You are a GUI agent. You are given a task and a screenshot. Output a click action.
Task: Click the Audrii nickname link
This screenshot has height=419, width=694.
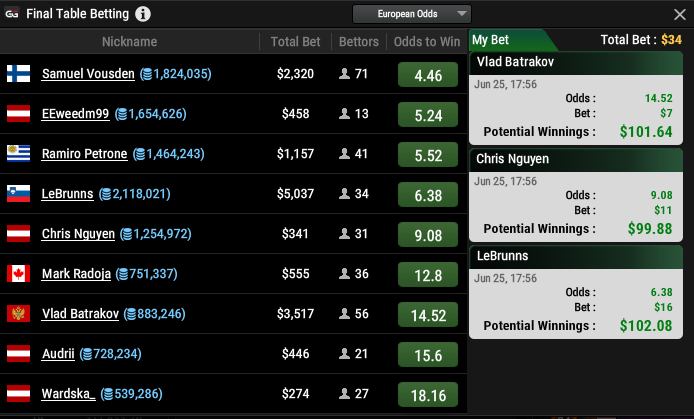coord(58,354)
